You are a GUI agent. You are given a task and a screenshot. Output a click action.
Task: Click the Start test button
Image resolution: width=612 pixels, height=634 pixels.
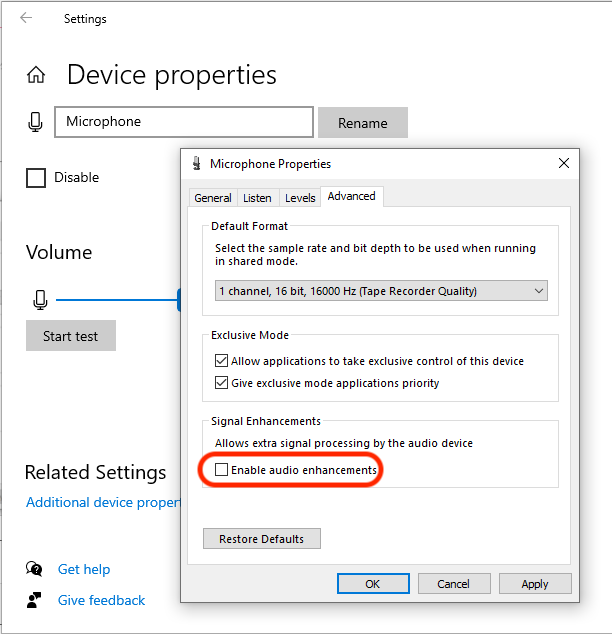[x=71, y=336]
